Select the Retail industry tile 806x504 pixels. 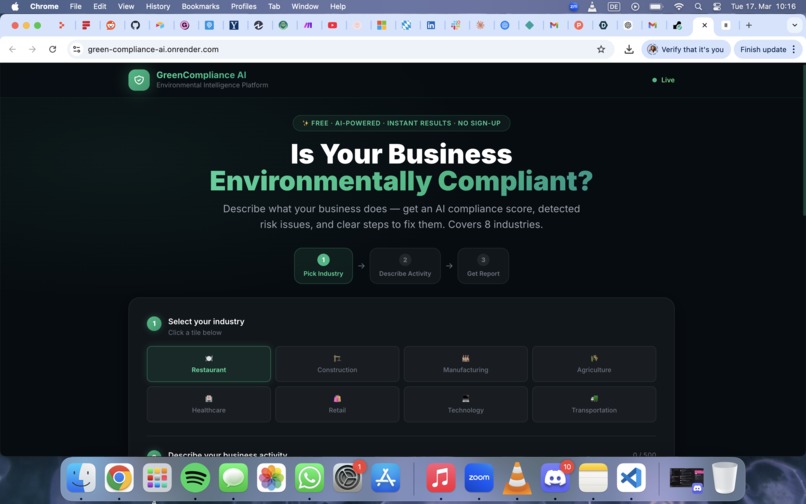[337, 404]
